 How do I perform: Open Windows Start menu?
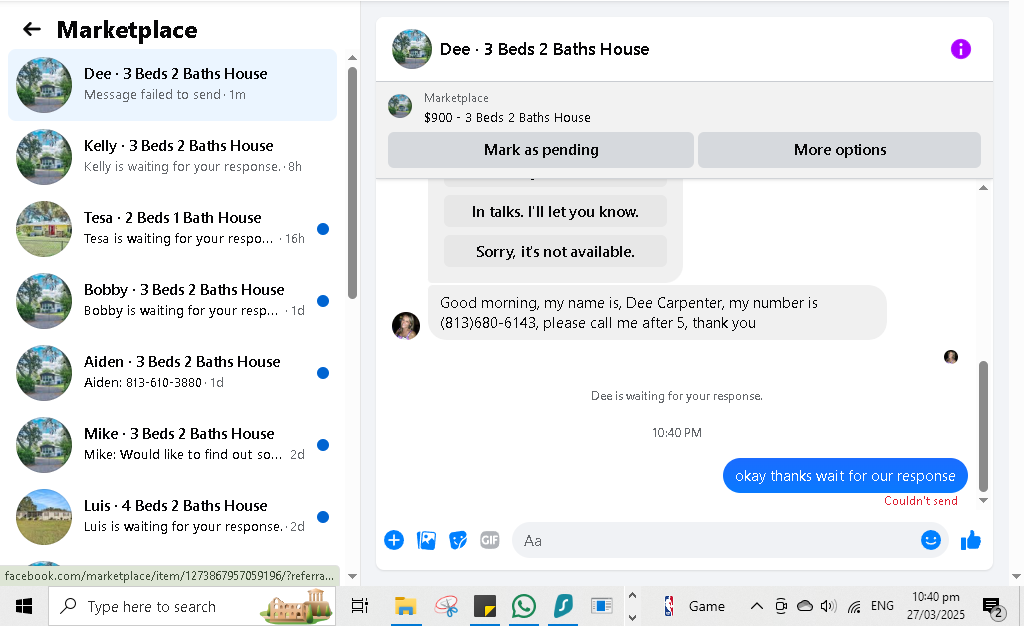click(24, 606)
